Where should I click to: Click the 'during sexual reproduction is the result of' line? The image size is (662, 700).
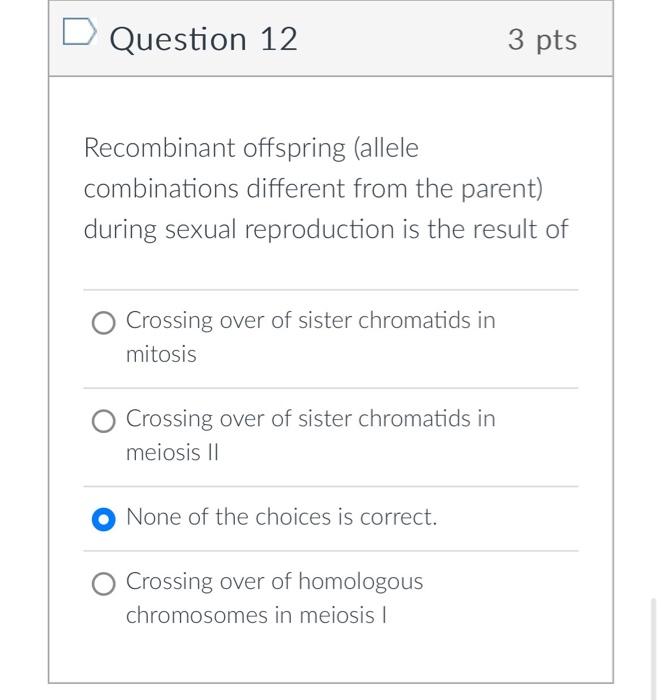(326, 229)
